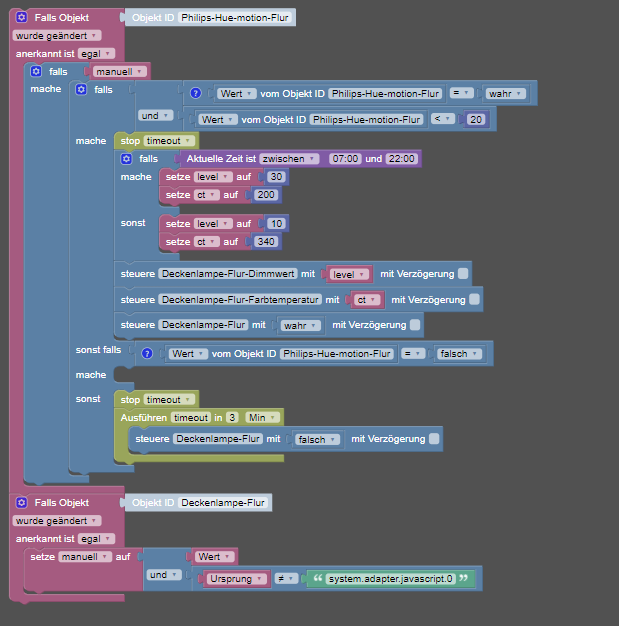Open 'und' dropdown in setze manuell block
The height and width of the screenshot is (626, 619).
click(x=164, y=574)
